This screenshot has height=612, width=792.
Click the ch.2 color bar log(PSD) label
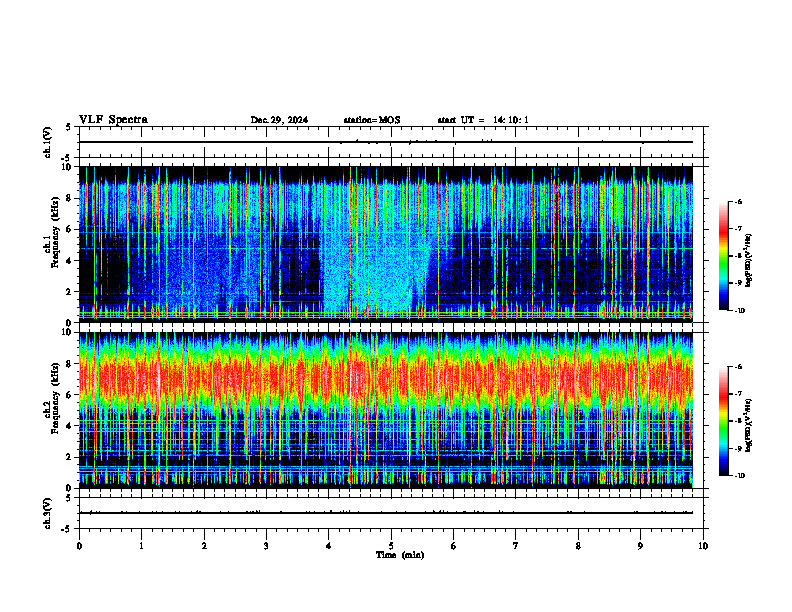pos(749,425)
